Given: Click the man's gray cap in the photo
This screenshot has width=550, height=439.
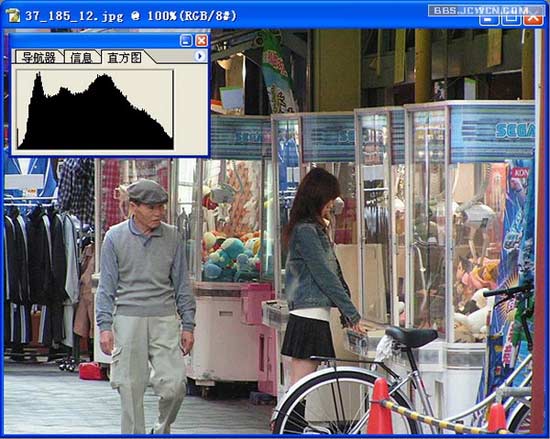Looking at the screenshot, I should tap(147, 192).
